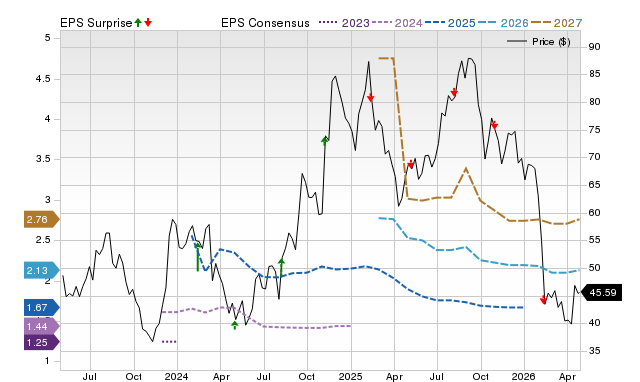
Task: Click the red surprise arrow near price 81
Action: (x=370, y=98)
